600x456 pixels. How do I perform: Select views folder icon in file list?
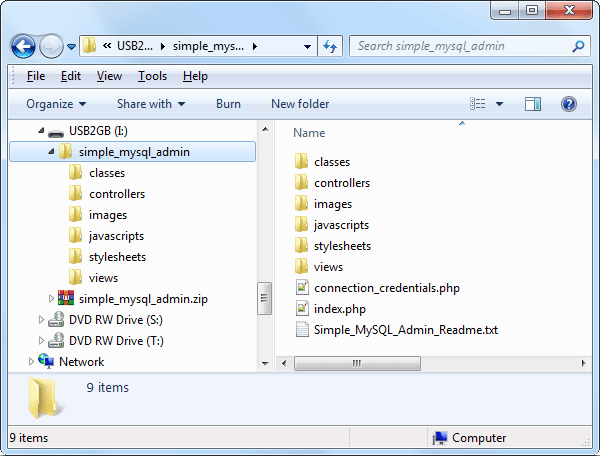[302, 267]
